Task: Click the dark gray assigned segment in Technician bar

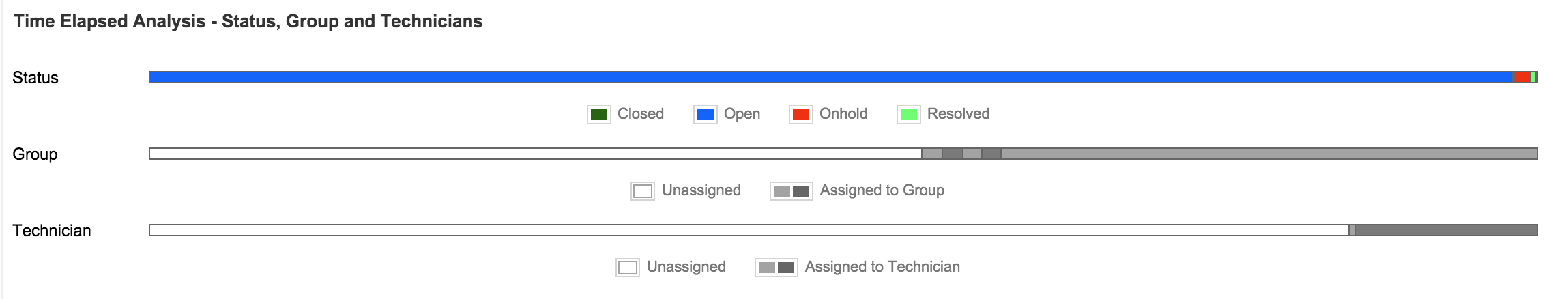Action: [1447, 230]
